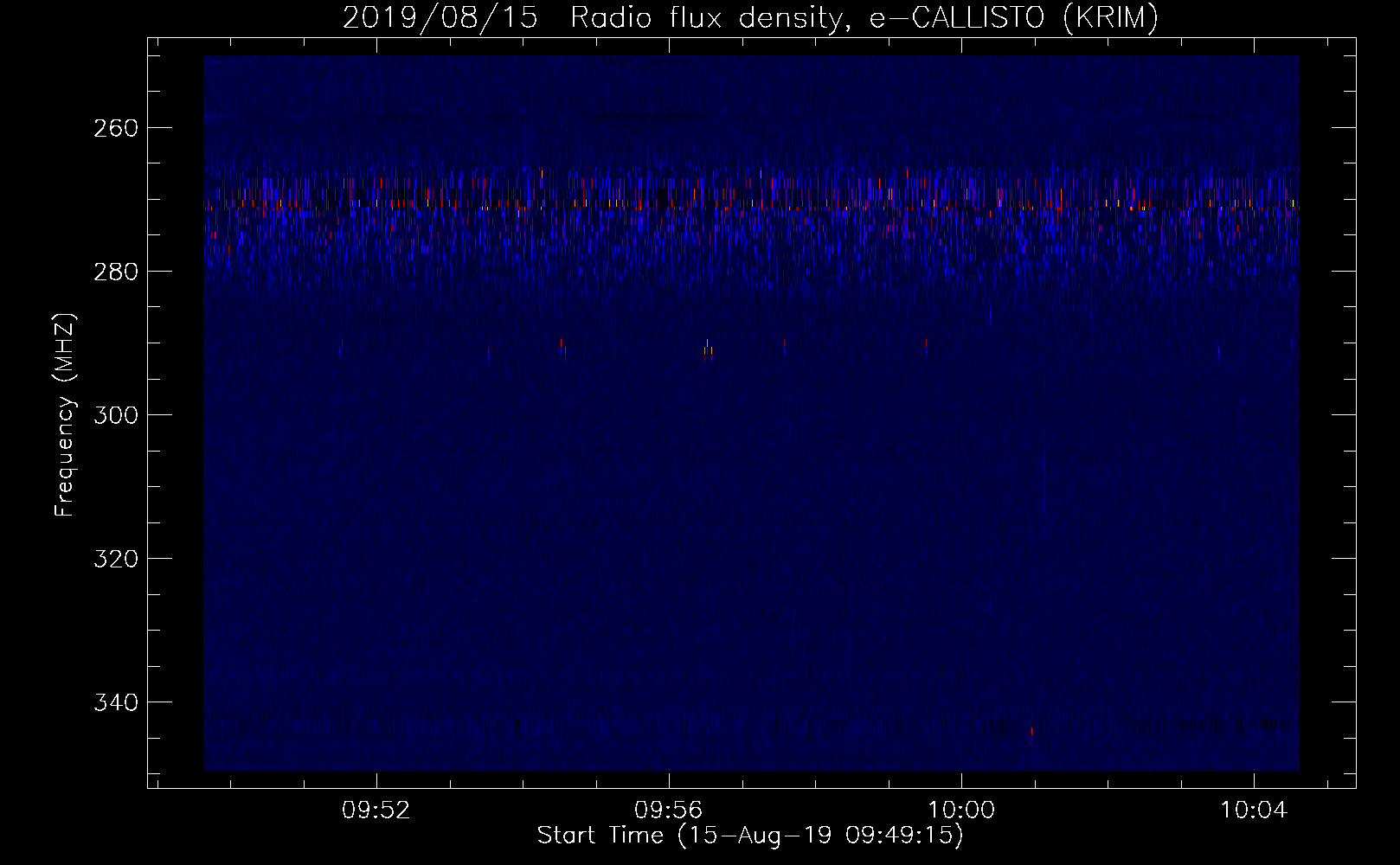This screenshot has height=865, width=1400.
Task: Pick the 300 frequency tick label
Action: pyautogui.click(x=115, y=415)
